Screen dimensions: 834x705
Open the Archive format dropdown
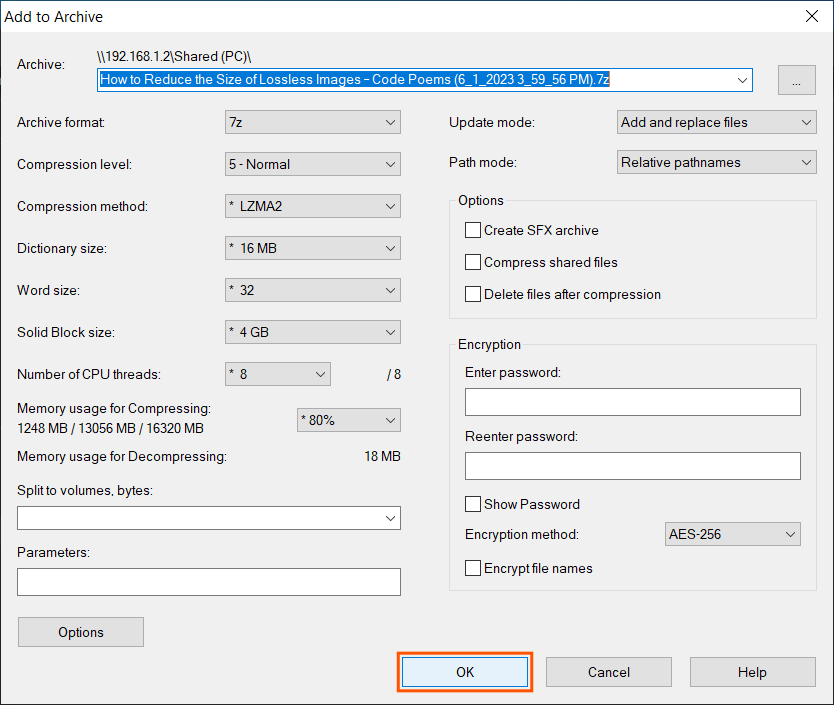click(313, 122)
